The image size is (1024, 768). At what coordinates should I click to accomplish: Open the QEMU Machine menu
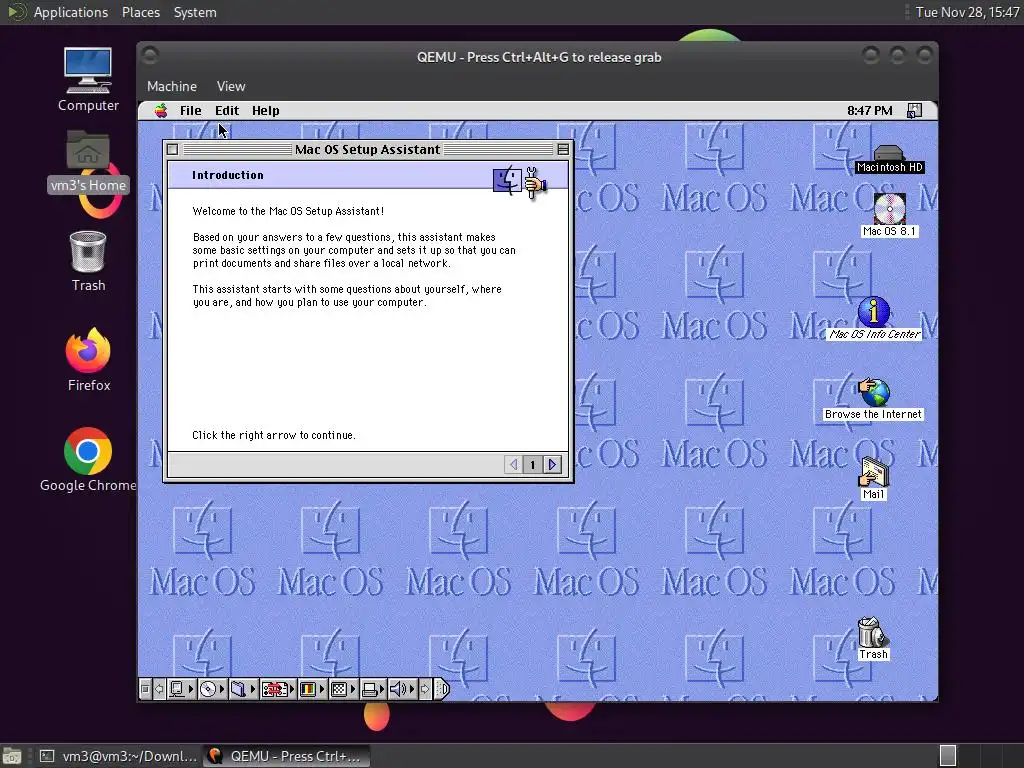click(172, 86)
